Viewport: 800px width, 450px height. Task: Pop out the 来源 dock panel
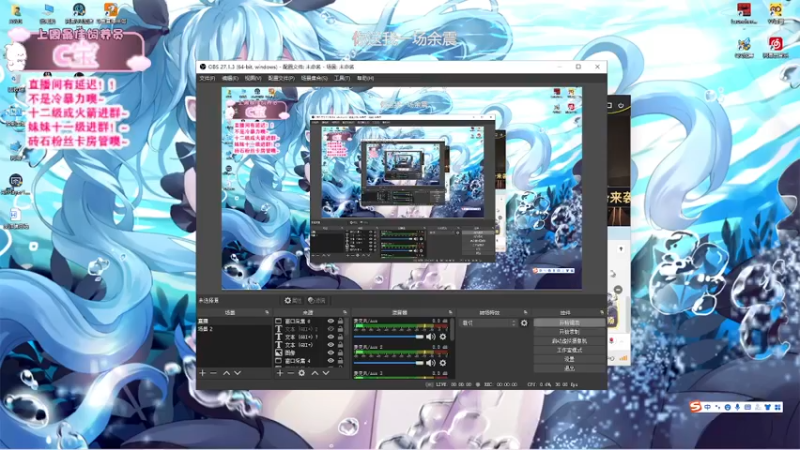345,312
